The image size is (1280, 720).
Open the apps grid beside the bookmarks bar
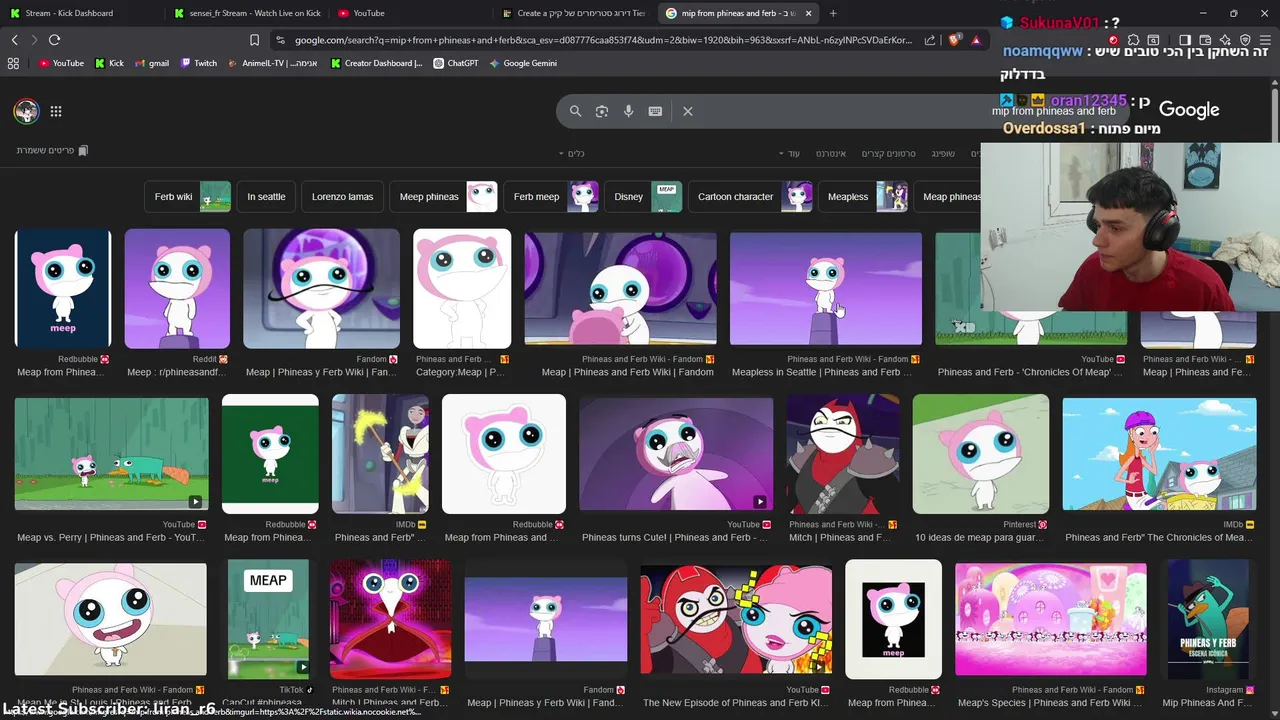13,63
